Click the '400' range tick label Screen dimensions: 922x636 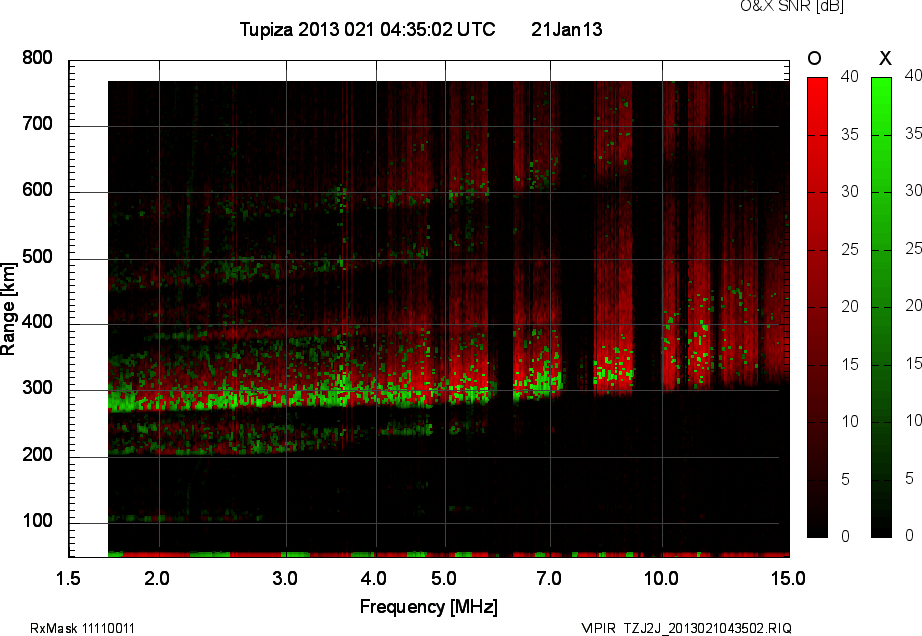click(x=38, y=322)
